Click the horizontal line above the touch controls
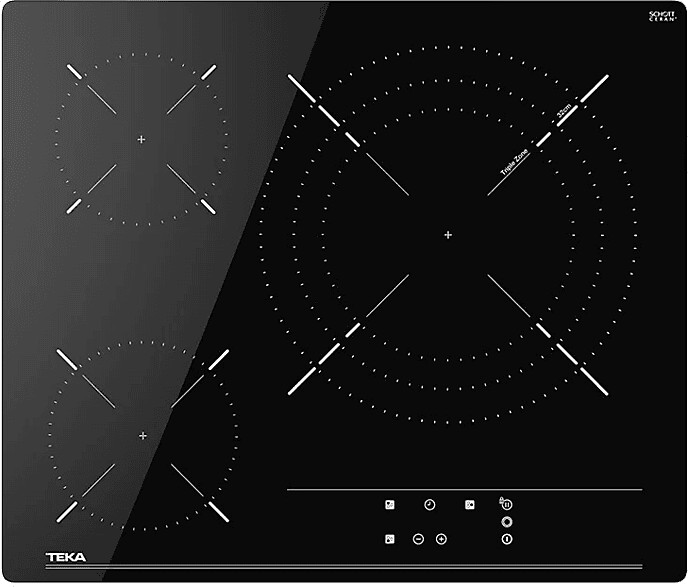This screenshot has width=688, height=587. click(x=464, y=489)
